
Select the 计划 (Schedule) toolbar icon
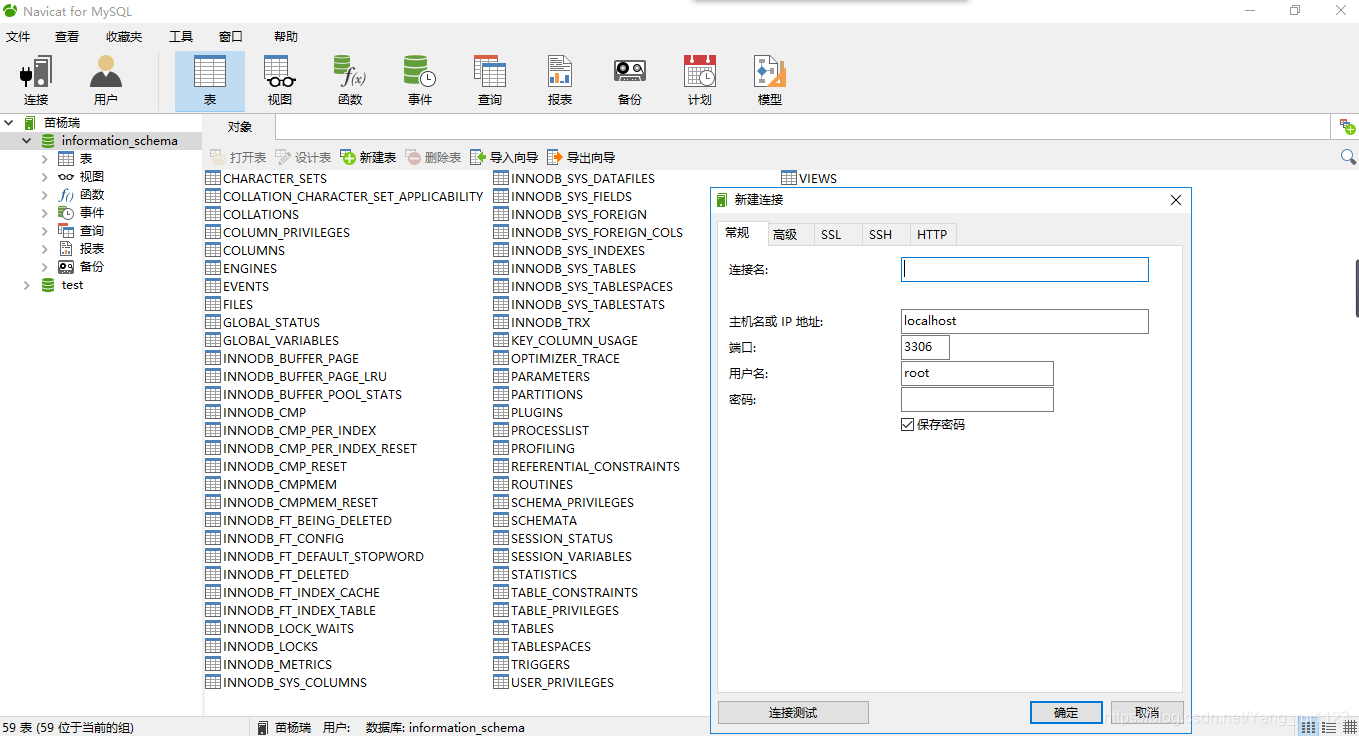coord(700,81)
